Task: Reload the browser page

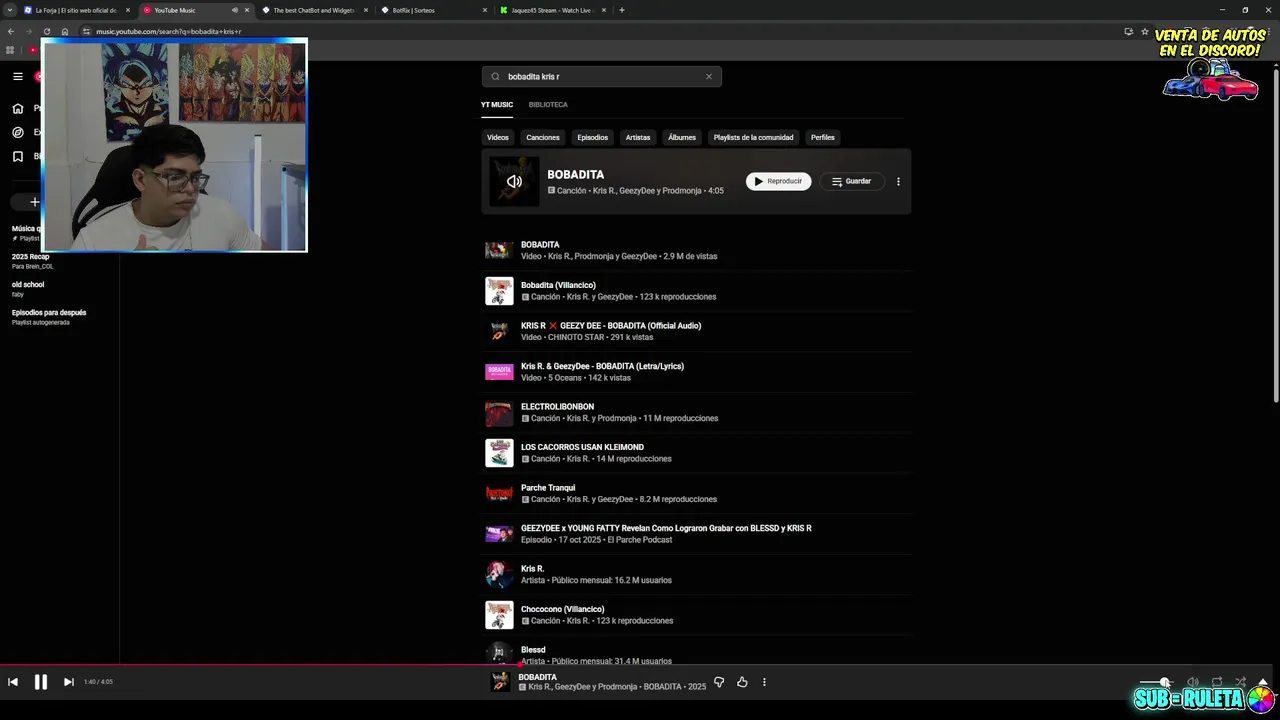Action: [46, 31]
